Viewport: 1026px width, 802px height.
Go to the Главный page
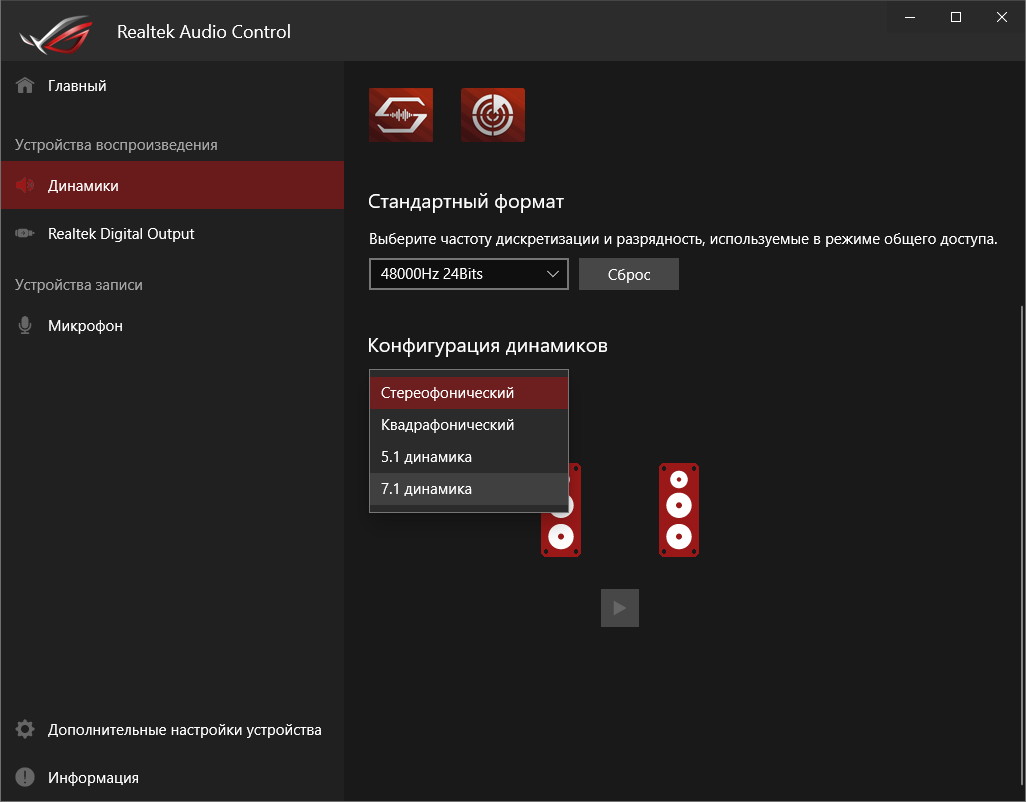[x=77, y=86]
